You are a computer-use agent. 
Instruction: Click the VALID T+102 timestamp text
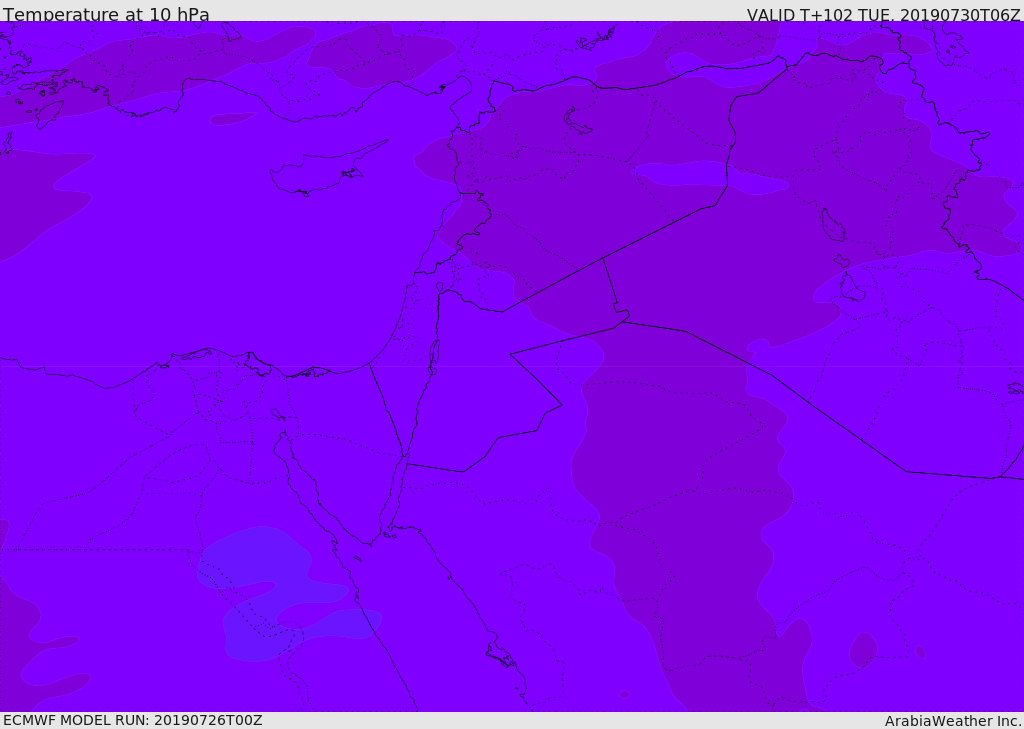(883, 14)
